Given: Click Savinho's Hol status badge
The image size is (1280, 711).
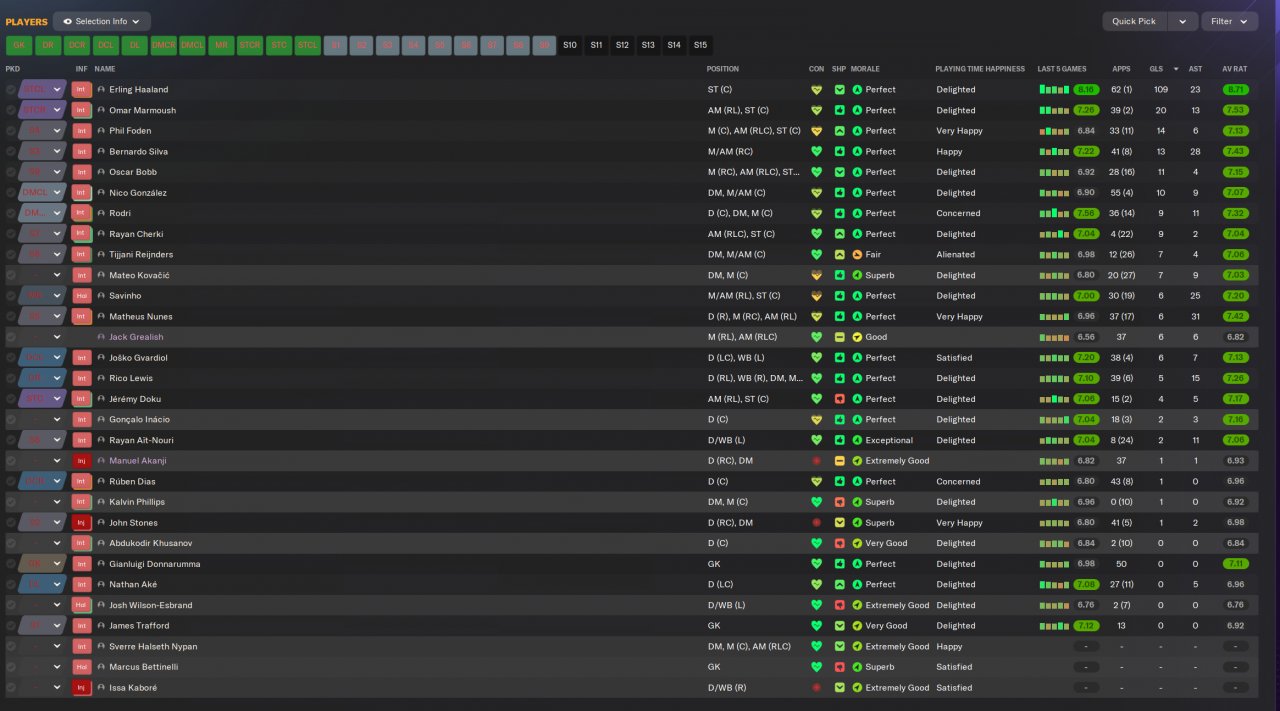Looking at the screenshot, I should point(82,296).
